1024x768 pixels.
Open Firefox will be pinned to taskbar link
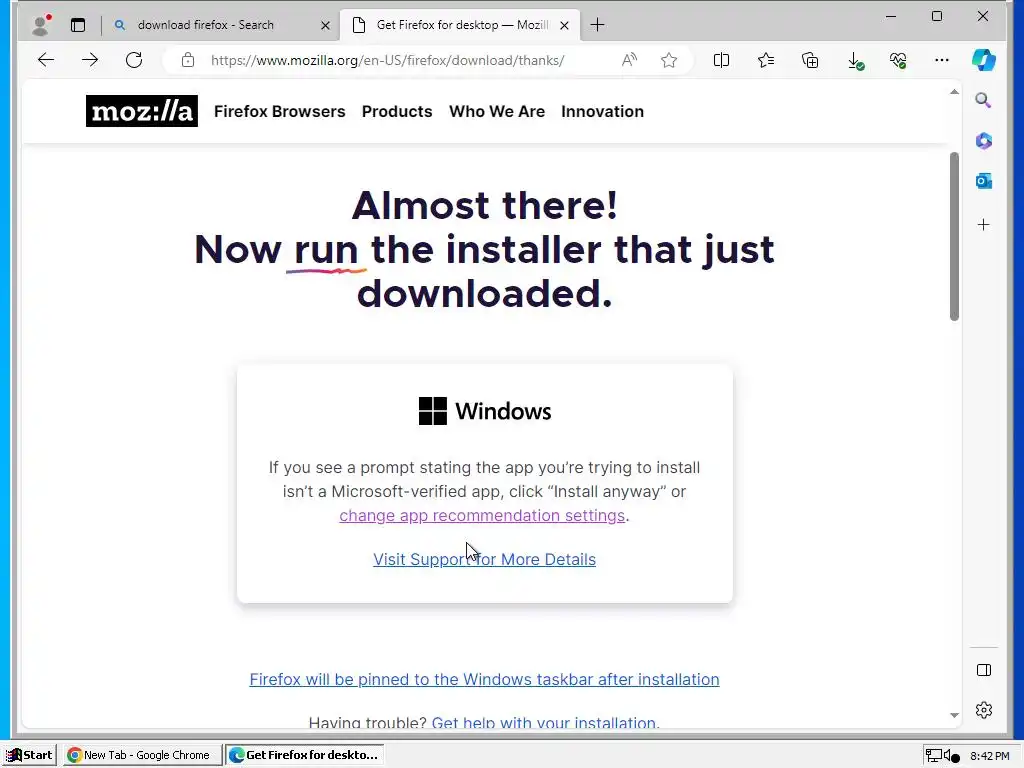tap(484, 679)
